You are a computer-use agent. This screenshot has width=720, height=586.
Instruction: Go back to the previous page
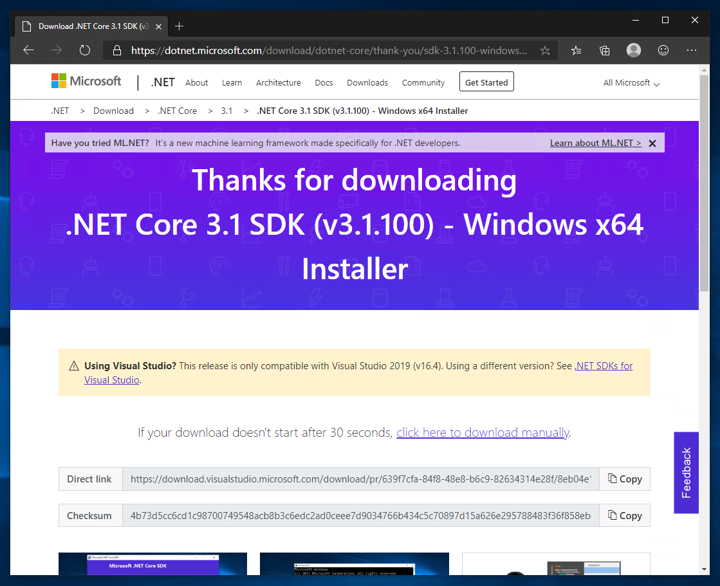click(x=28, y=50)
